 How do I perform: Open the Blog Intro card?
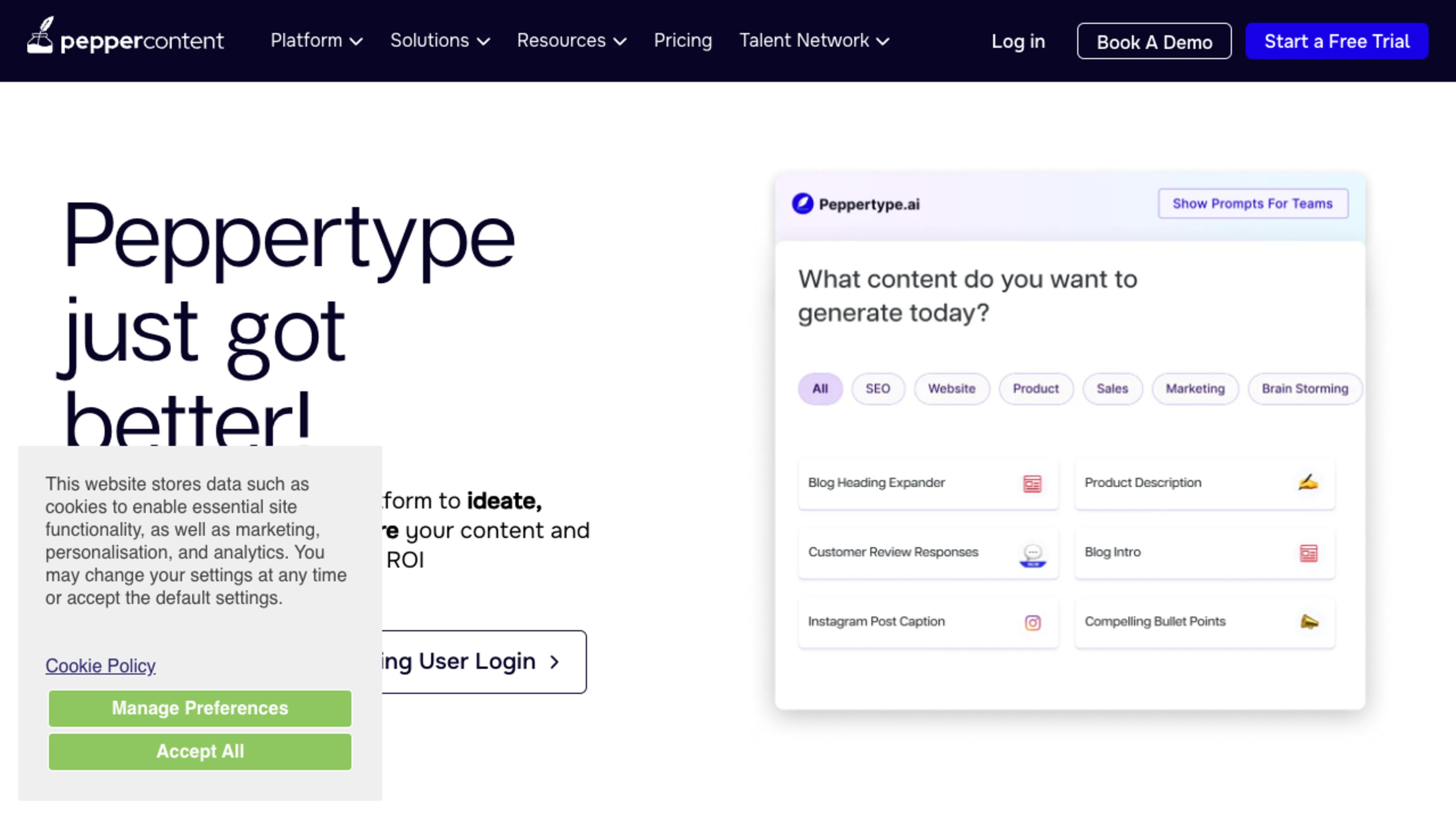[1205, 553]
